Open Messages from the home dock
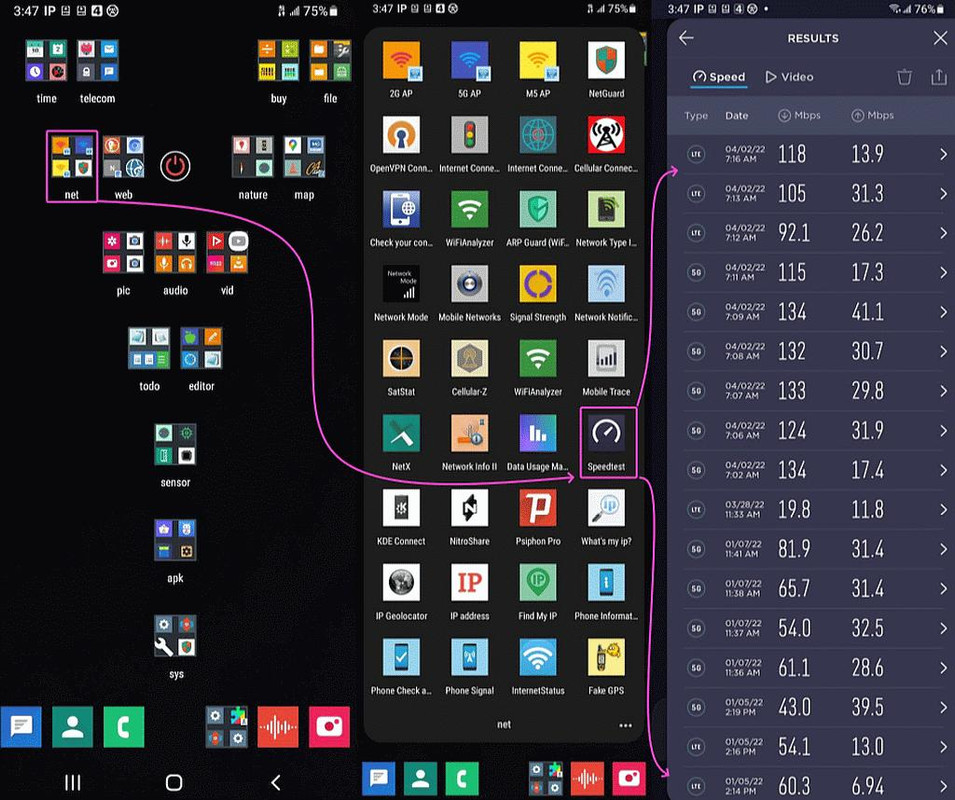This screenshot has width=955, height=800. (x=21, y=727)
